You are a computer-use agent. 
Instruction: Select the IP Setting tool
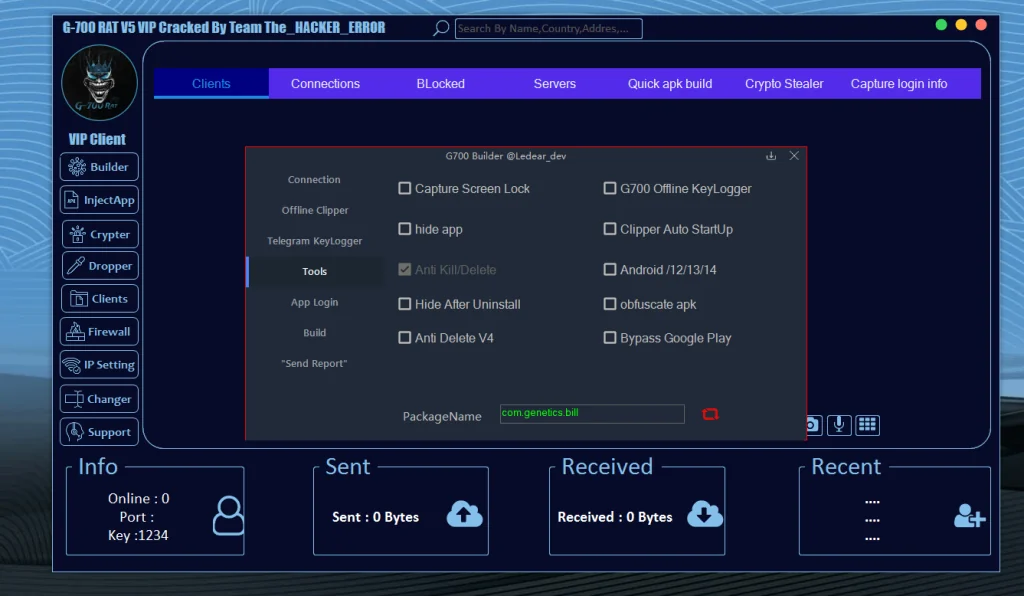[x=98, y=364]
